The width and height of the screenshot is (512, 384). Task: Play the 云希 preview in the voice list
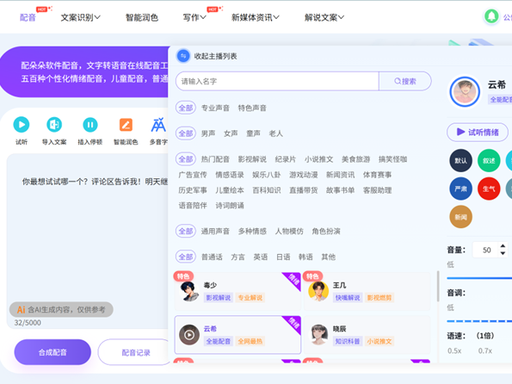189,334
